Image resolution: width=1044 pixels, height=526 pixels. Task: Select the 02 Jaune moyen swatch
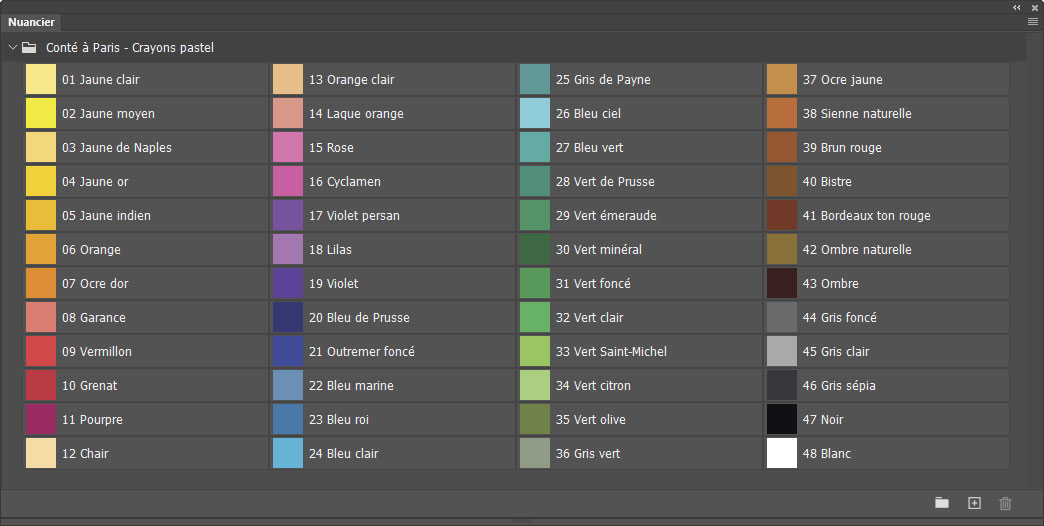point(41,114)
